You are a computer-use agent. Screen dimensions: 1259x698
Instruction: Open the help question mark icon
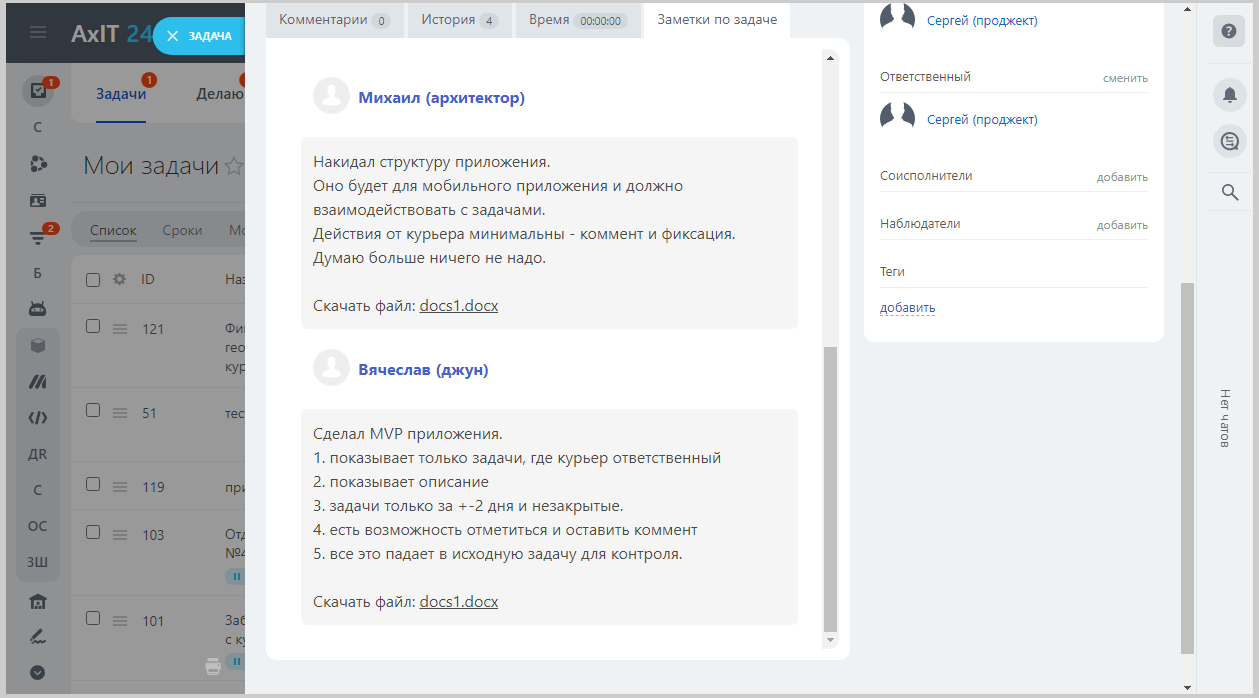1229,31
